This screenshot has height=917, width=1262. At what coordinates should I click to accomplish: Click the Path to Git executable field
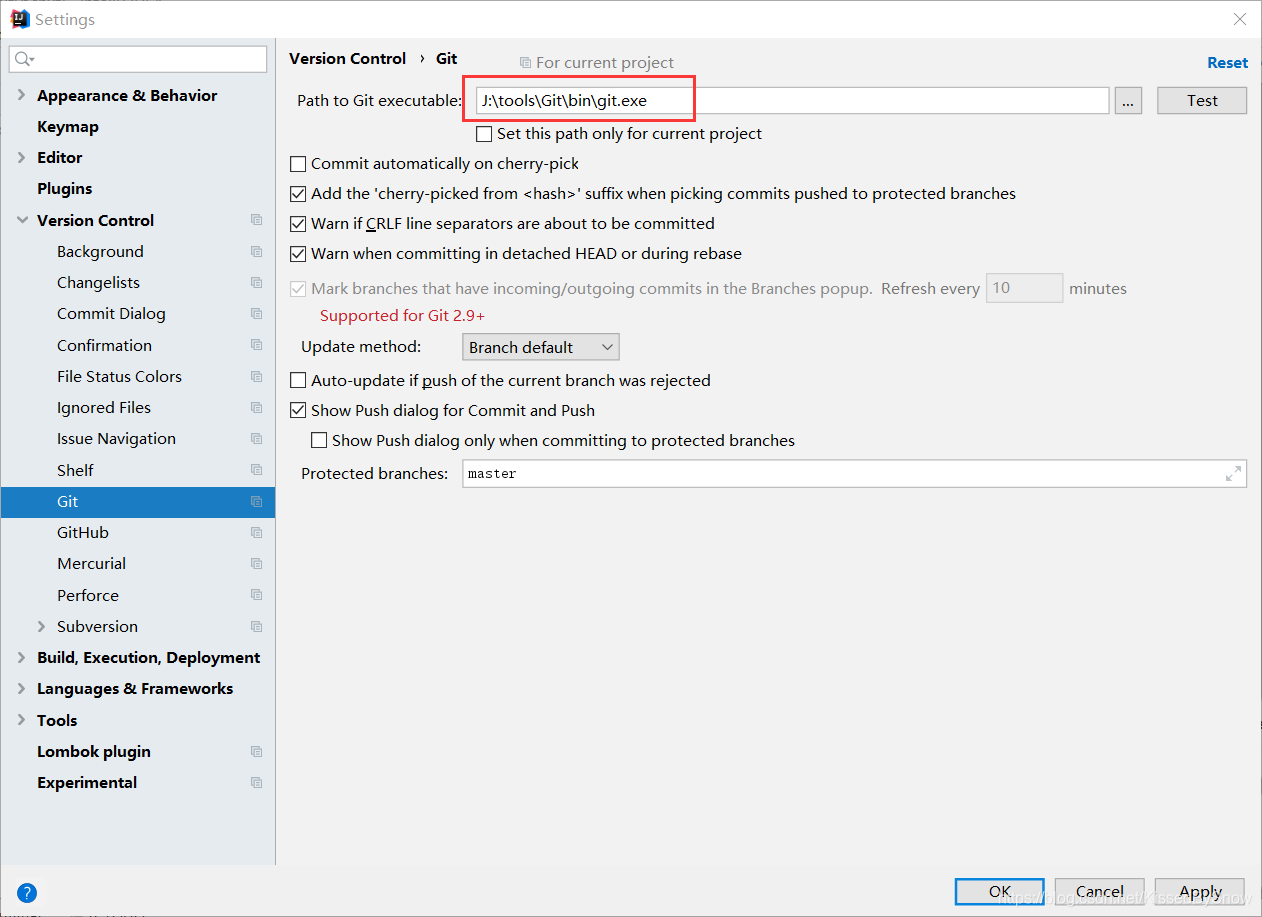[792, 100]
